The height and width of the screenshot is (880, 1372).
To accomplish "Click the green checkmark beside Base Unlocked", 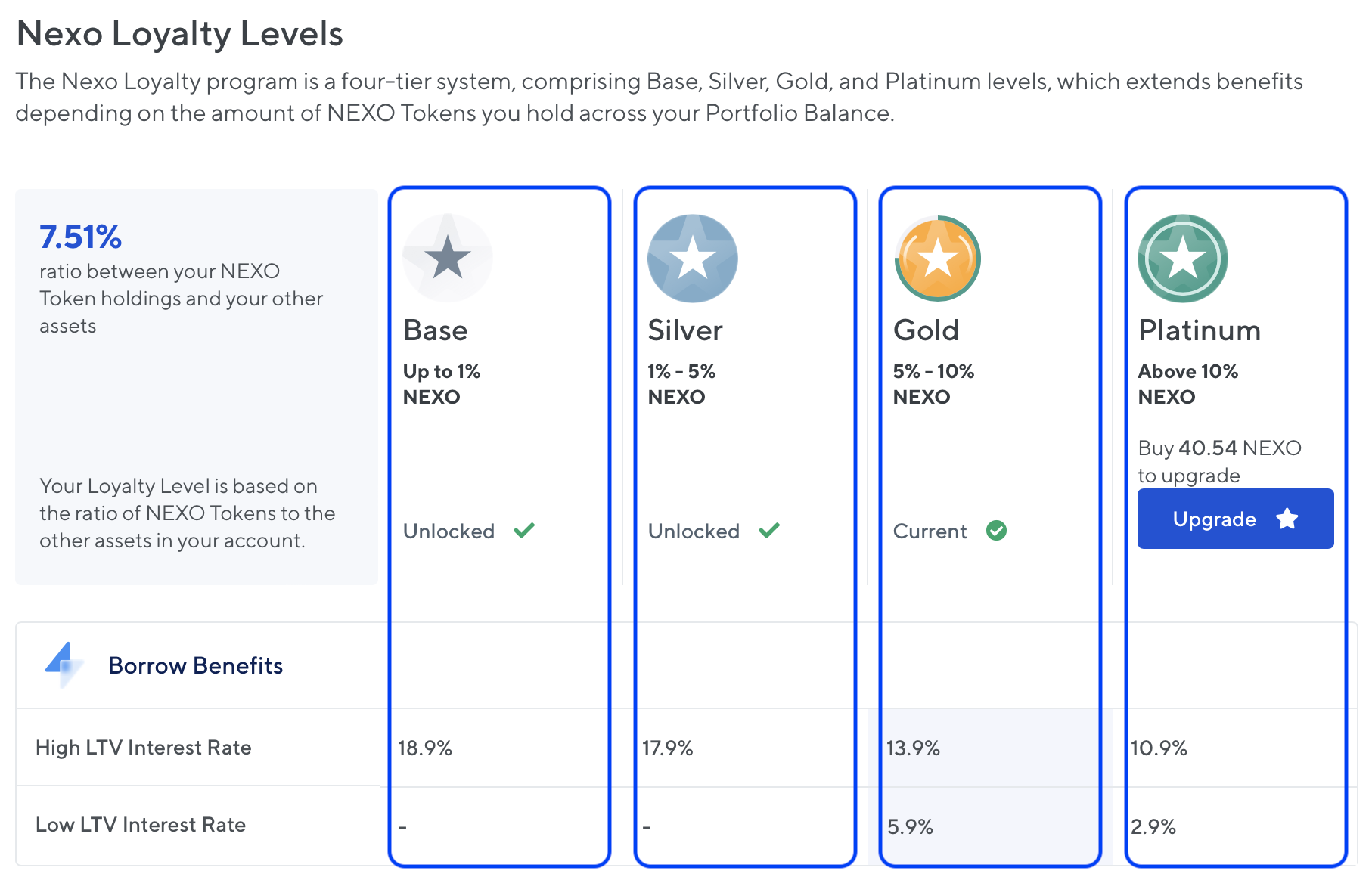I will [x=525, y=530].
